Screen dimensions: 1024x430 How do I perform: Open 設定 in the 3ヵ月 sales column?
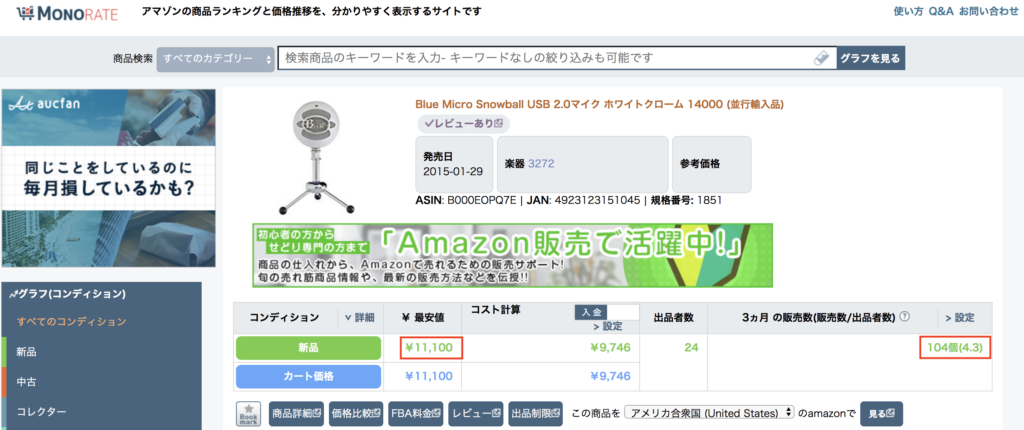click(x=959, y=318)
